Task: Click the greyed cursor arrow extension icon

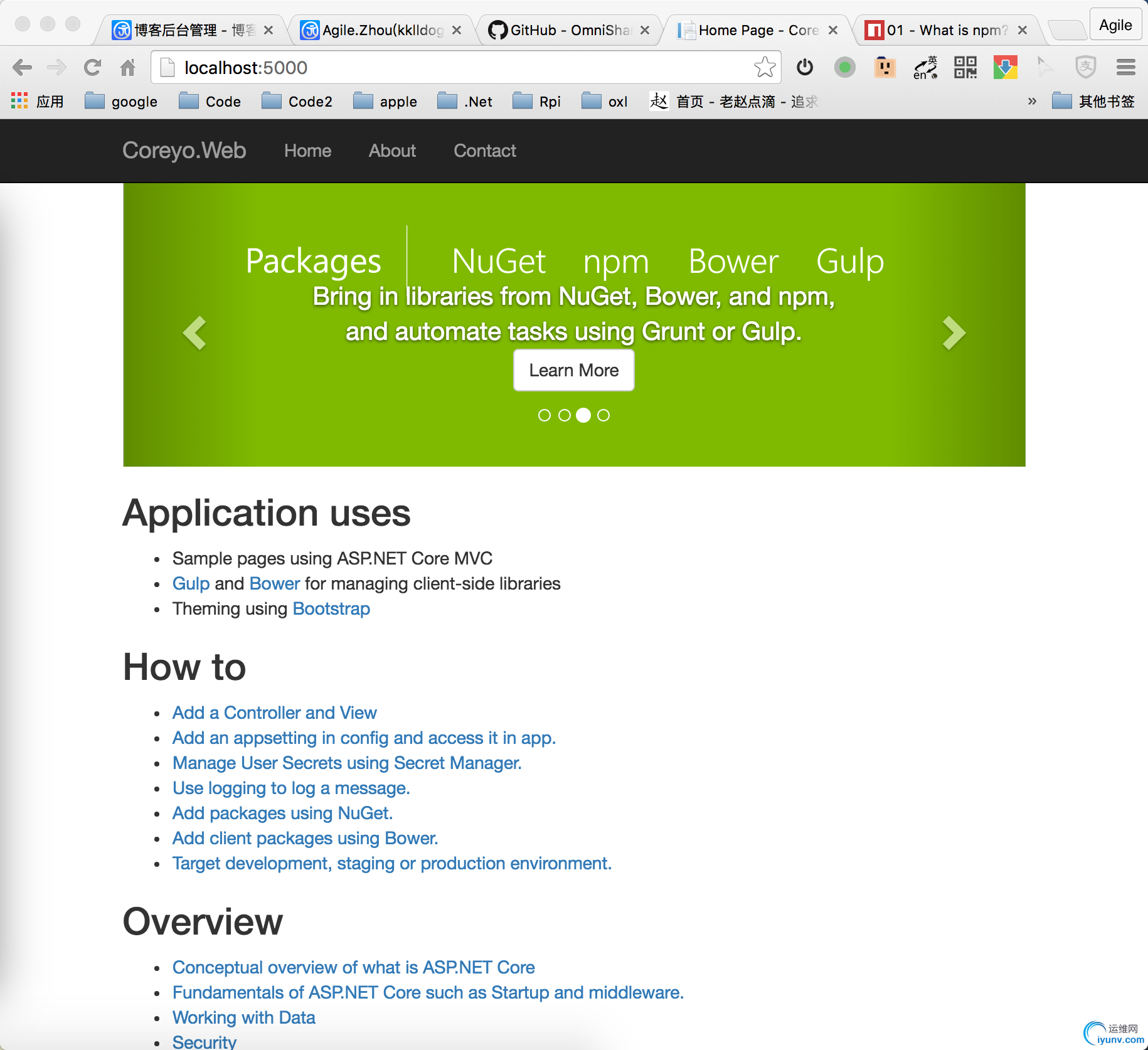Action: [x=1044, y=67]
